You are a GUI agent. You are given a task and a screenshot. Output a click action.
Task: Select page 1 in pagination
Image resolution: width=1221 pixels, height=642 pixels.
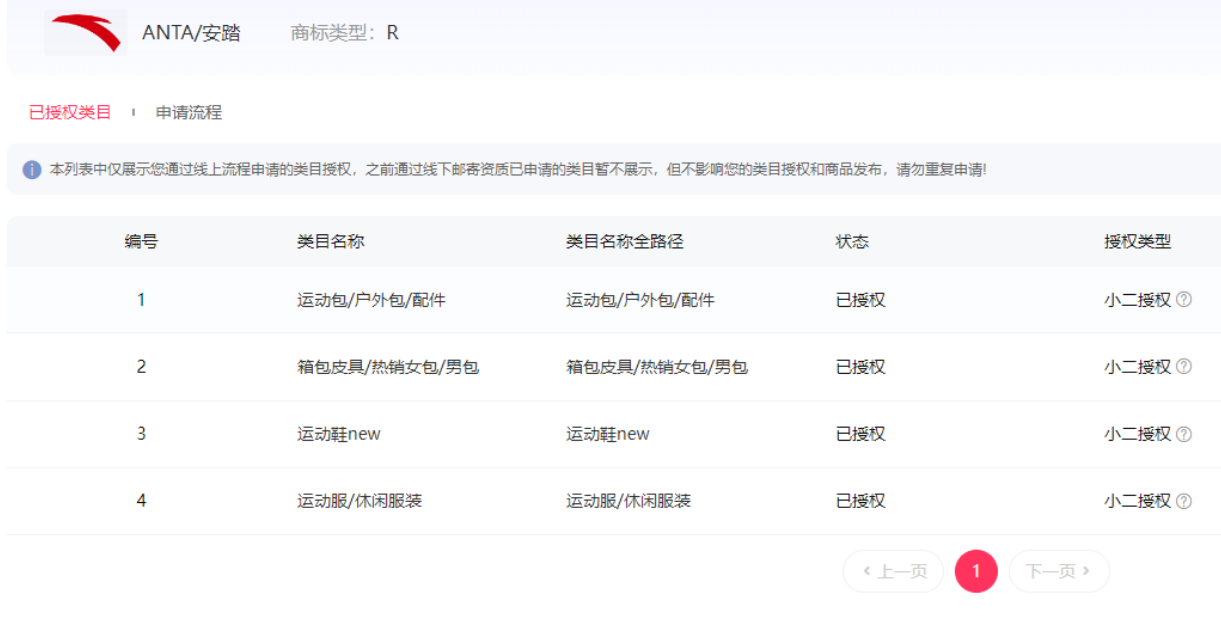[x=976, y=571]
